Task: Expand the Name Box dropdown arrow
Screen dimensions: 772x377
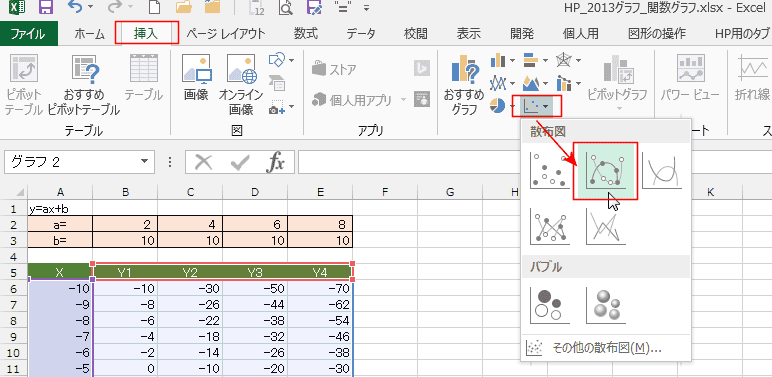Action: [x=144, y=161]
